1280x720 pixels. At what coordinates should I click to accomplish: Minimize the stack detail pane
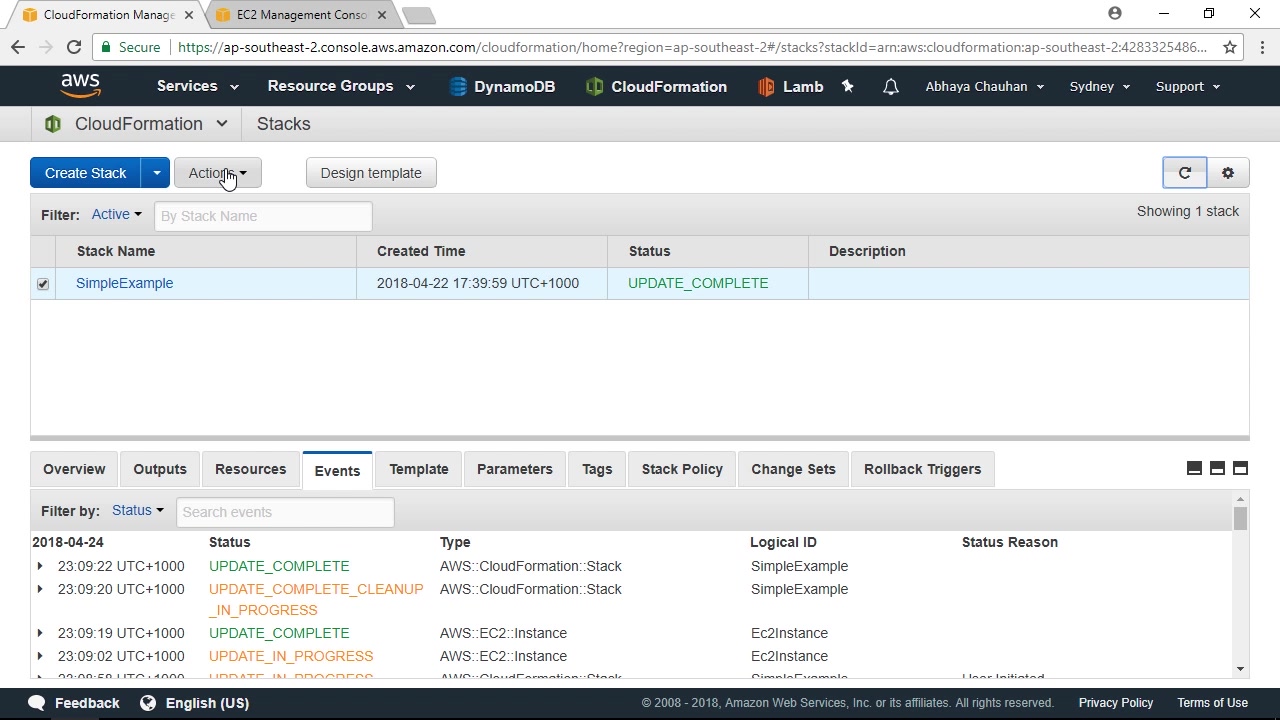(x=1194, y=468)
